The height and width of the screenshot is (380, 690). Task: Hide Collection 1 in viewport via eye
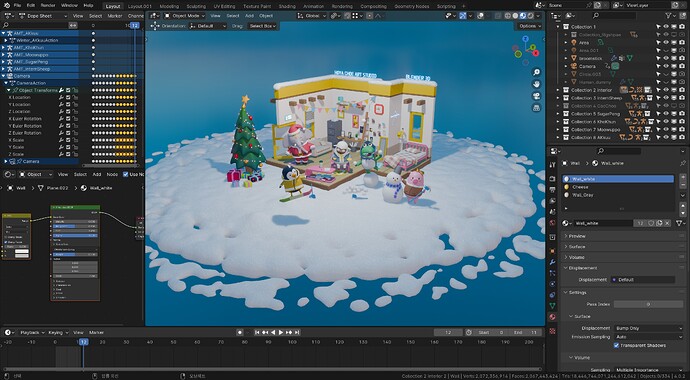pos(666,27)
